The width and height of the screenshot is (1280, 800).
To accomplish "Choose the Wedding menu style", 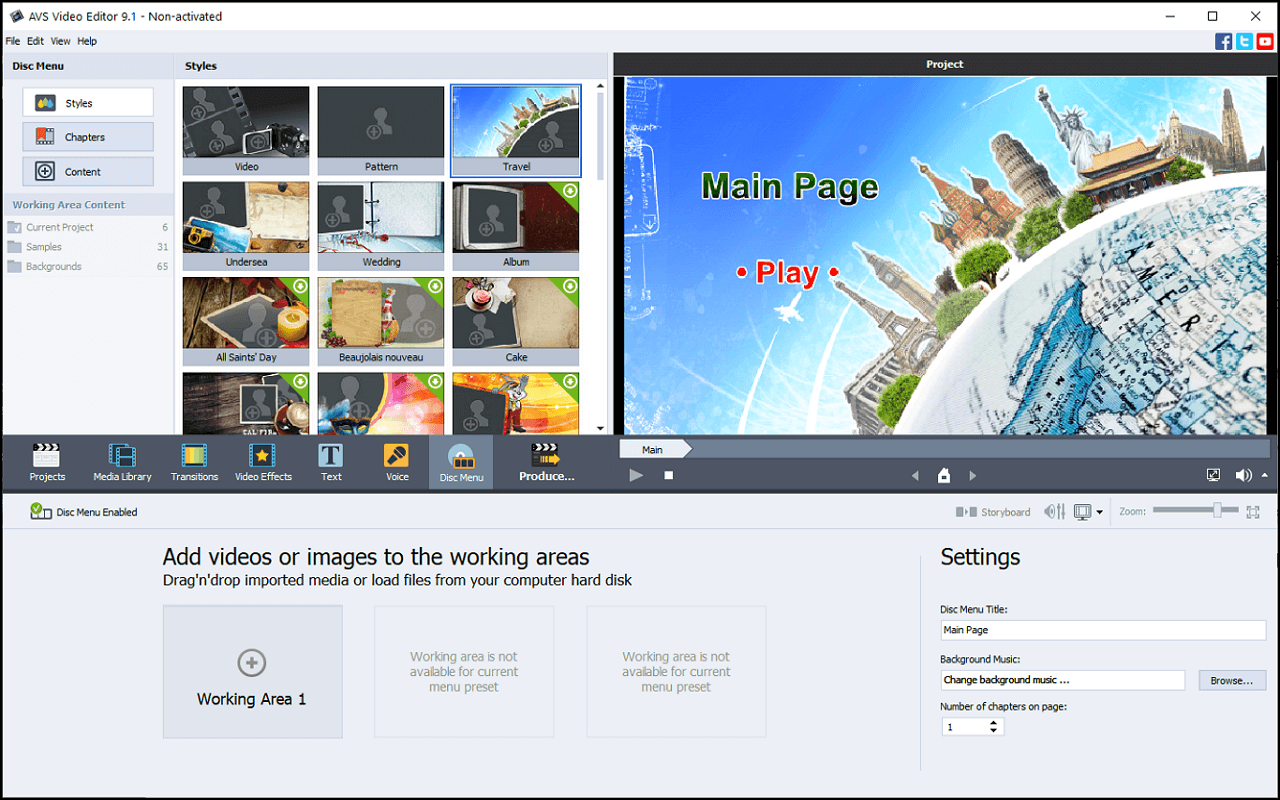I will pos(381,225).
